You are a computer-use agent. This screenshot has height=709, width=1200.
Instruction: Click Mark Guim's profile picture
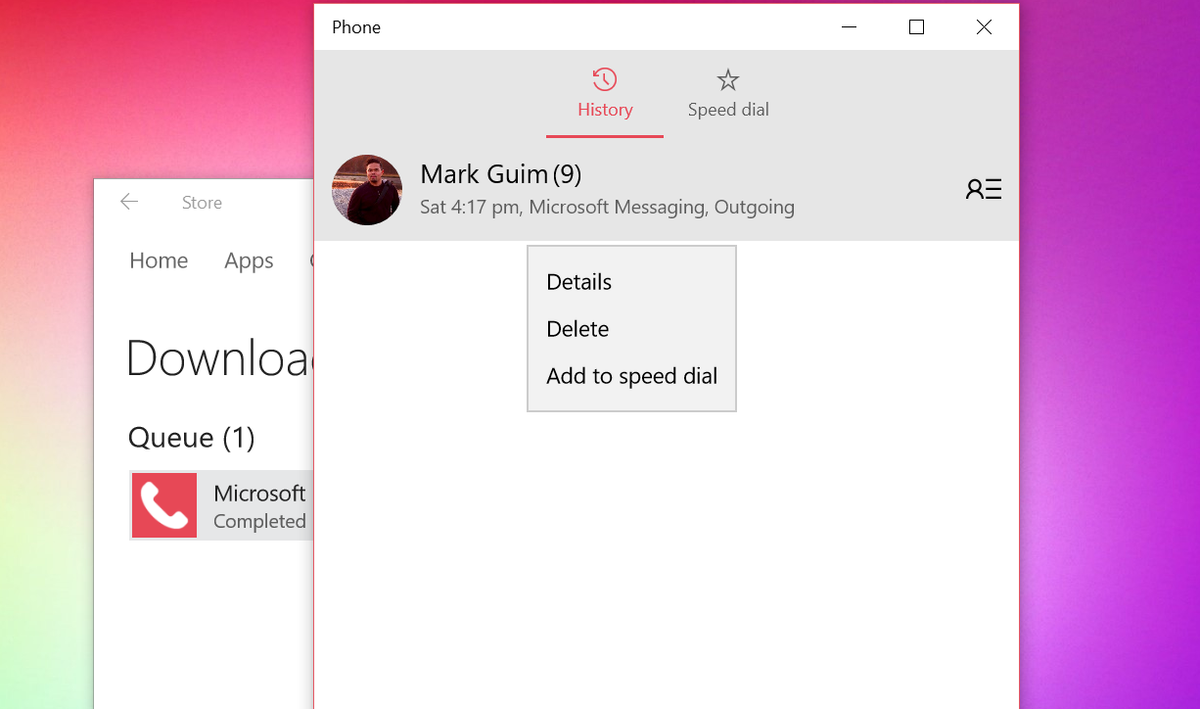coord(367,190)
